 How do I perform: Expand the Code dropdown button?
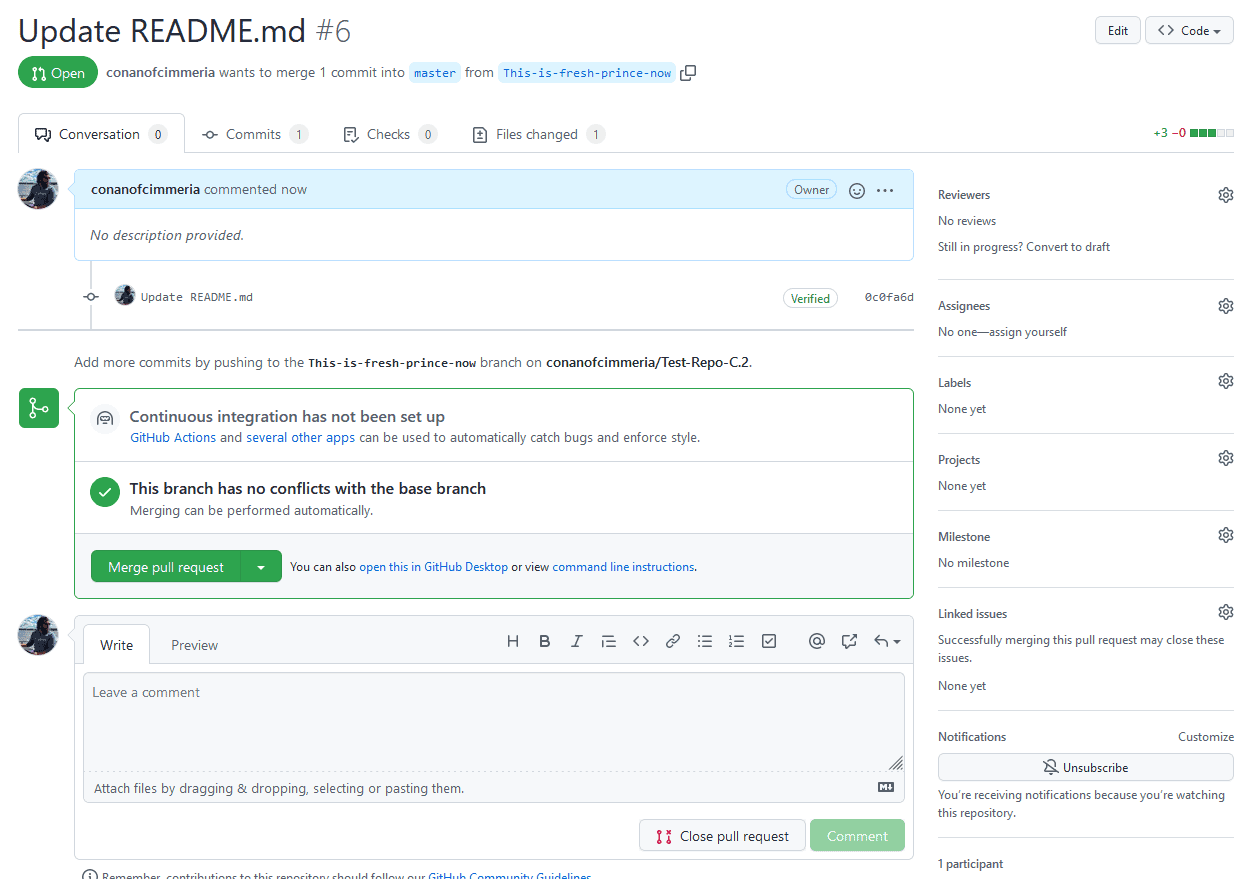coord(1189,31)
